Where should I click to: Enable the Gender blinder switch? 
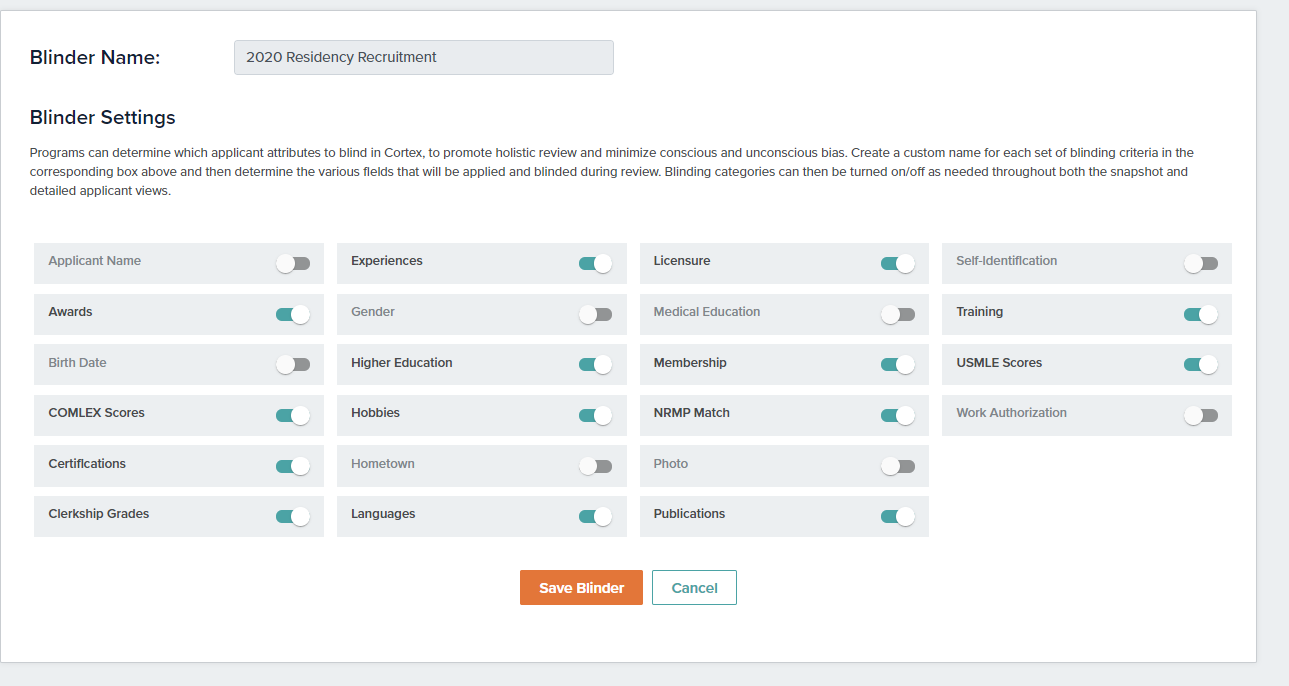tap(596, 314)
